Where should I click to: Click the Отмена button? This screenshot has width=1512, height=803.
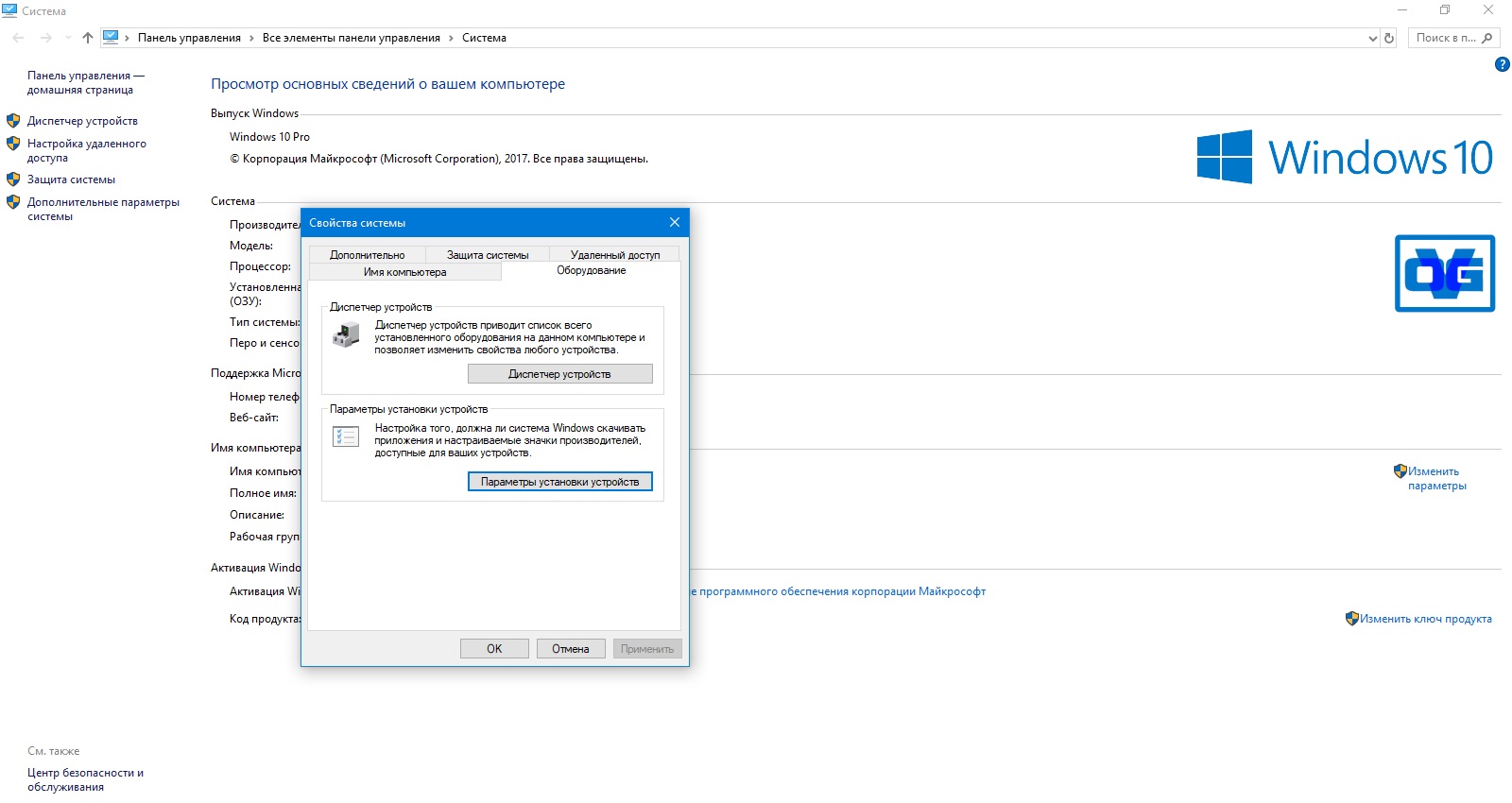(x=571, y=649)
